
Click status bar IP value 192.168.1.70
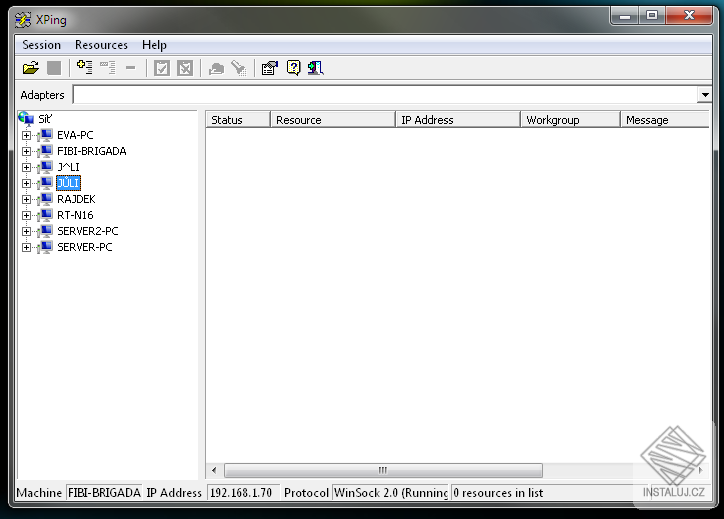coord(241,493)
